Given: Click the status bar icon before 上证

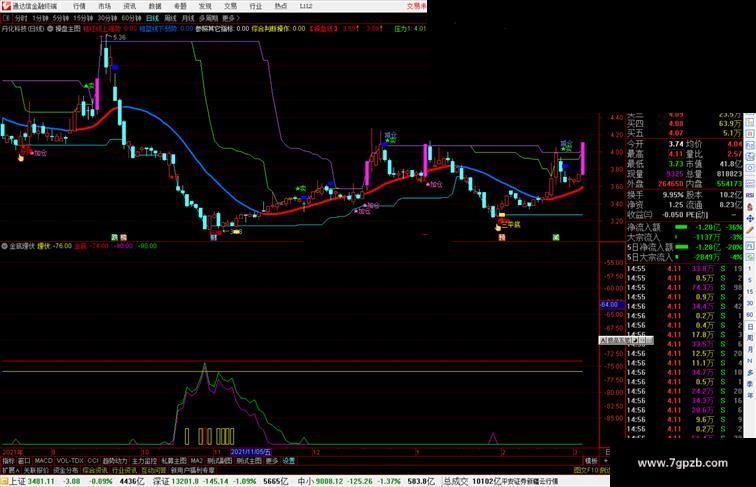Looking at the screenshot, I should [x=4, y=481].
